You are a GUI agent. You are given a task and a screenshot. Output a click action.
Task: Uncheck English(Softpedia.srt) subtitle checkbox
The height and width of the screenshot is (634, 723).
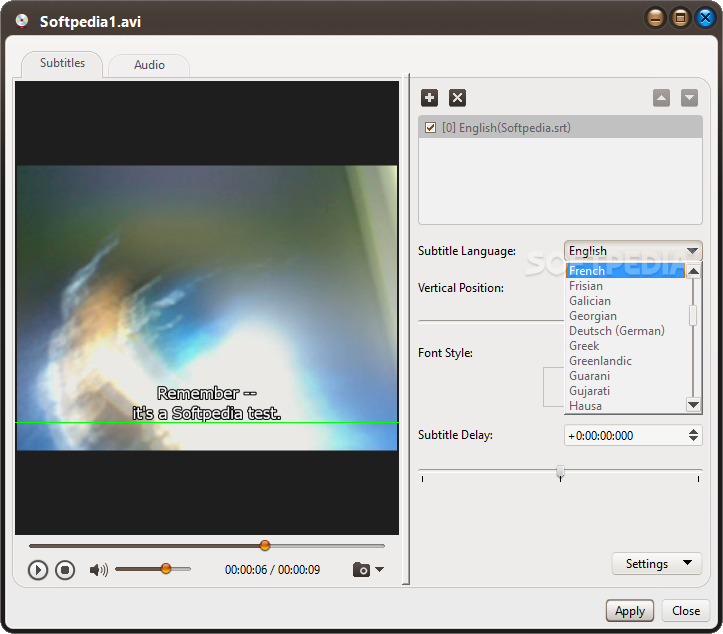(430, 128)
